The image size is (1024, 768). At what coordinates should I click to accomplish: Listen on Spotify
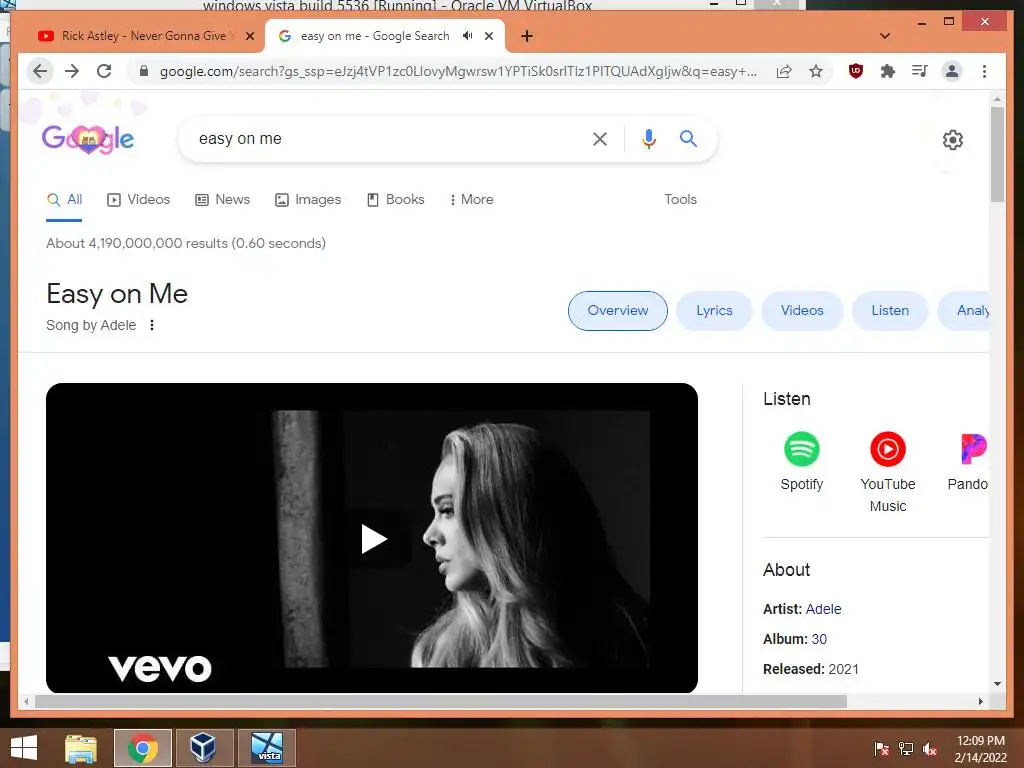pos(802,462)
